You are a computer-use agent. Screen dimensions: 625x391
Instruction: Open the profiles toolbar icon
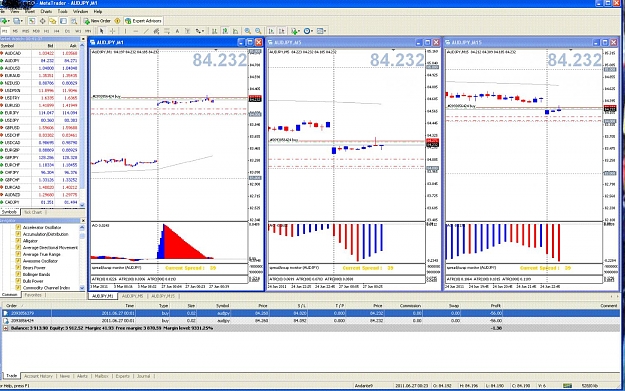tap(17, 21)
